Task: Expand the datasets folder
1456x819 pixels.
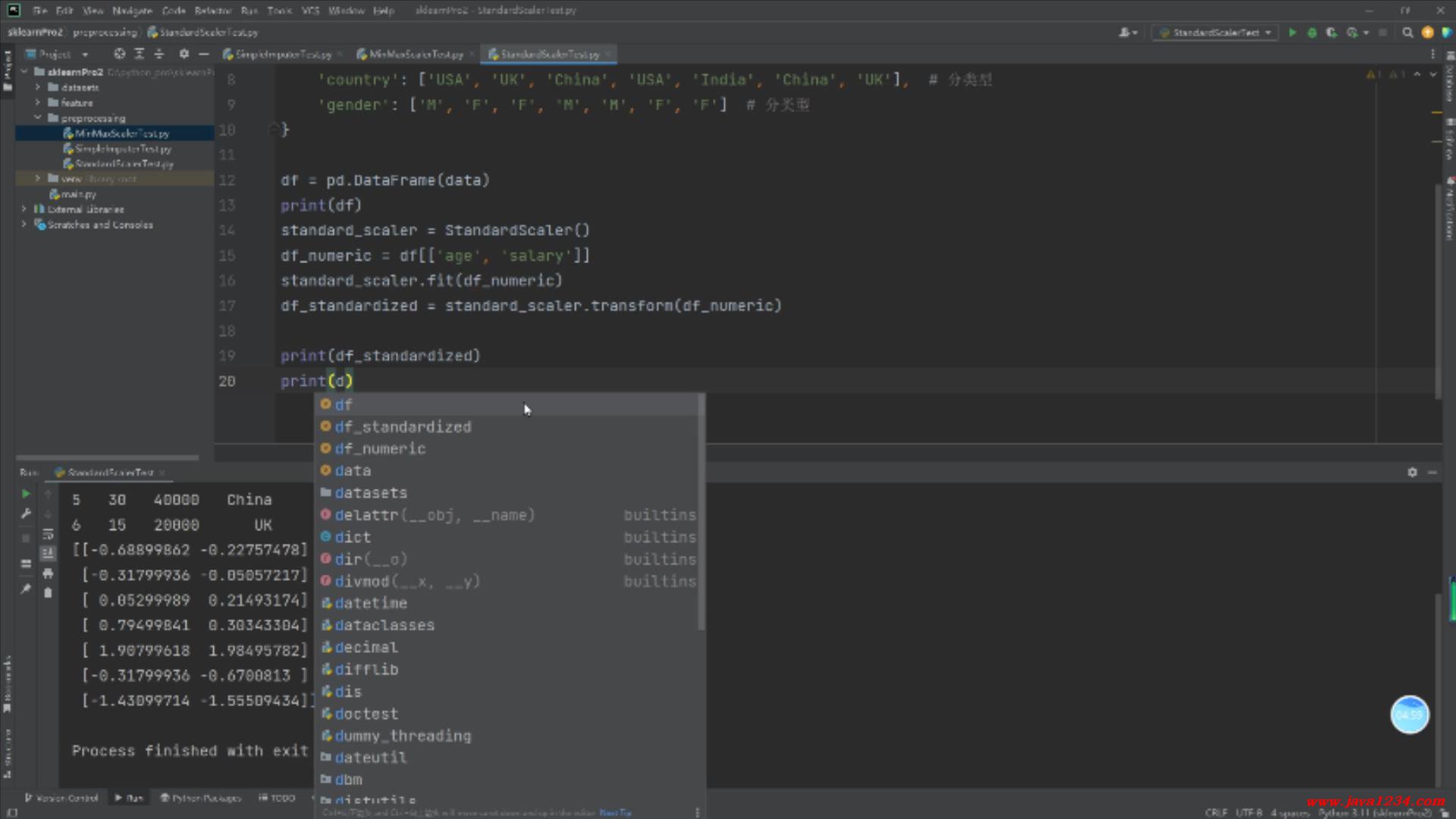Action: pos(38,87)
